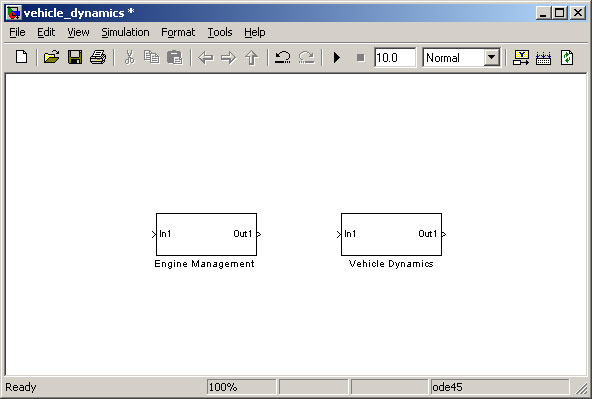Print the model with the printer icon
592x399 pixels.
pyautogui.click(x=98, y=57)
